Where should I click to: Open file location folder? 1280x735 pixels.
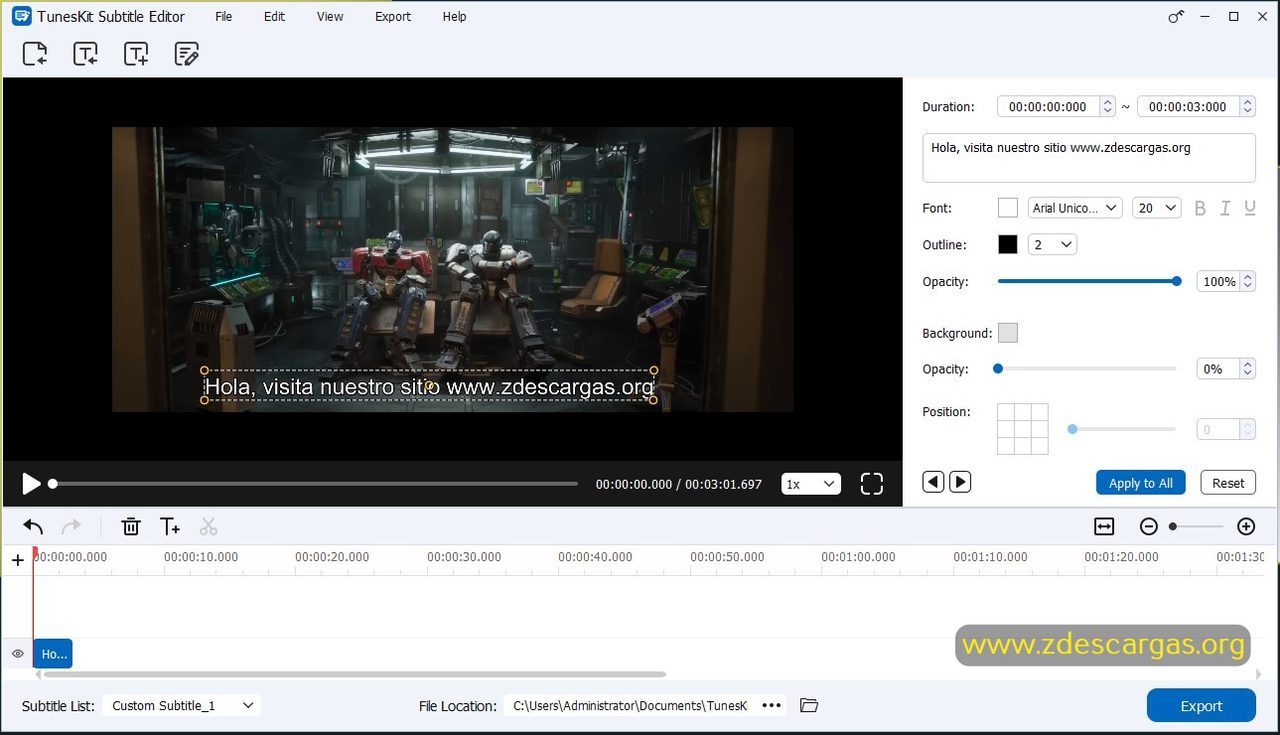[809, 705]
